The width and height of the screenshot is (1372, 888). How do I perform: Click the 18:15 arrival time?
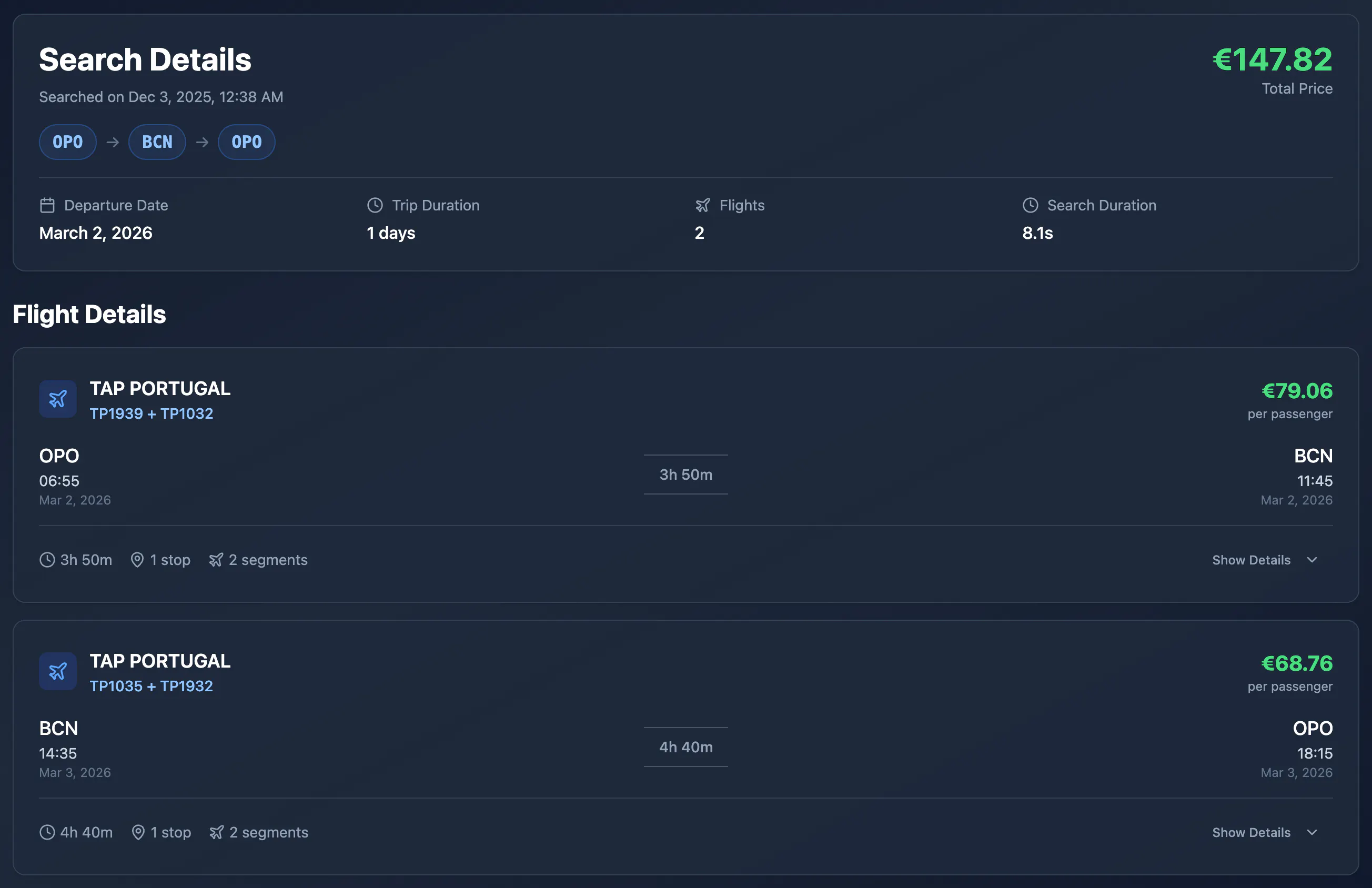1315,754
